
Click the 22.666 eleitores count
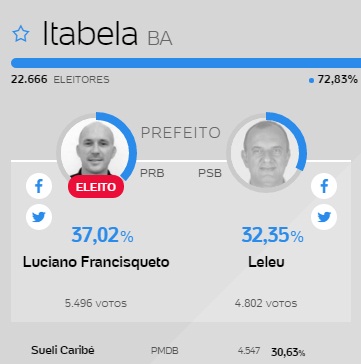pos(60,80)
